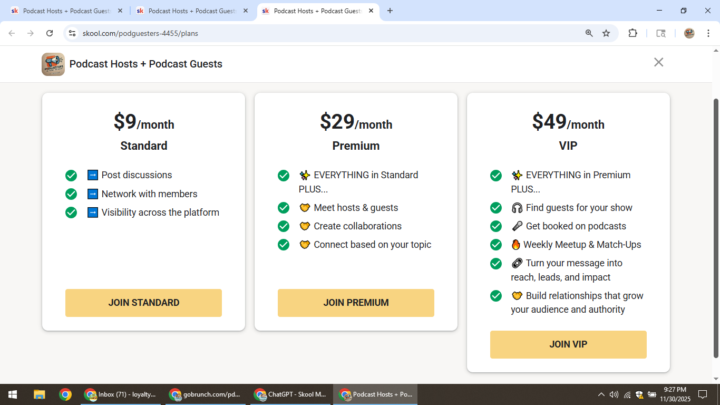The image size is (720, 405).
Task: Reload the current page
Action: [x=49, y=33]
